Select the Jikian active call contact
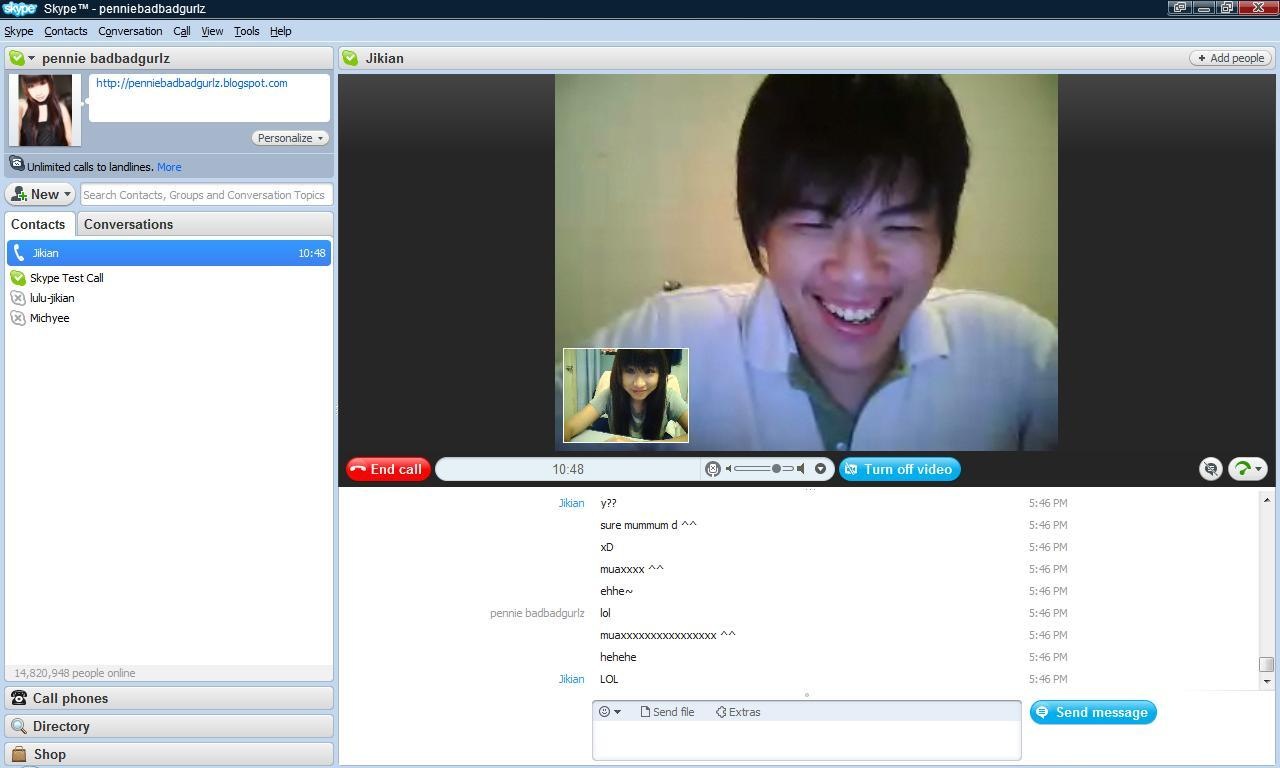This screenshot has height=768, width=1280. (x=168, y=253)
